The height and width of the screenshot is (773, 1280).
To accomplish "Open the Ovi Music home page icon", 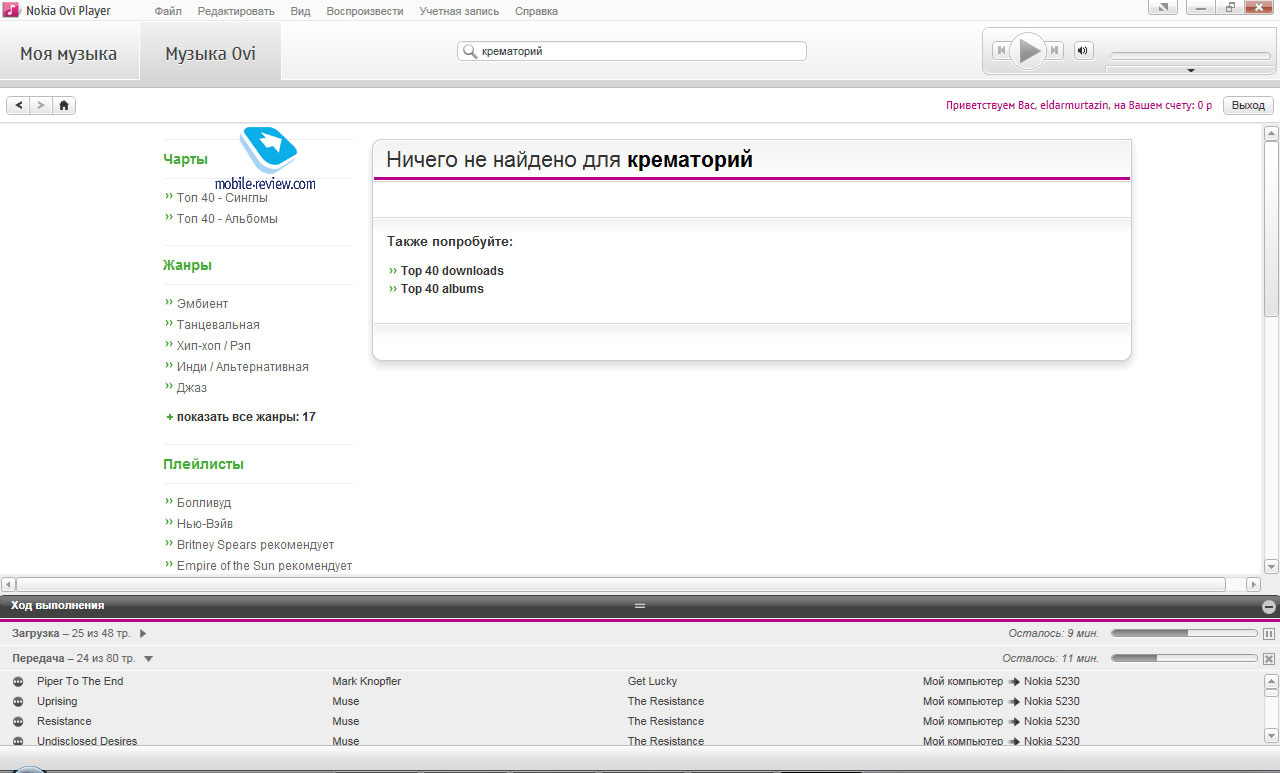I will [64, 105].
